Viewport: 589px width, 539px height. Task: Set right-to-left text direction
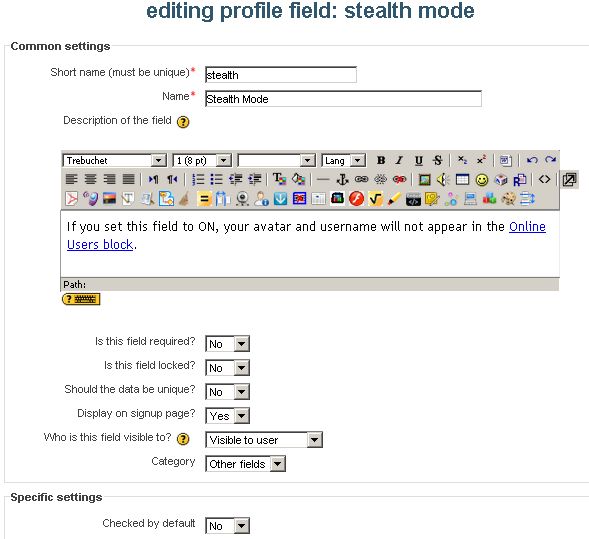[x=172, y=179]
